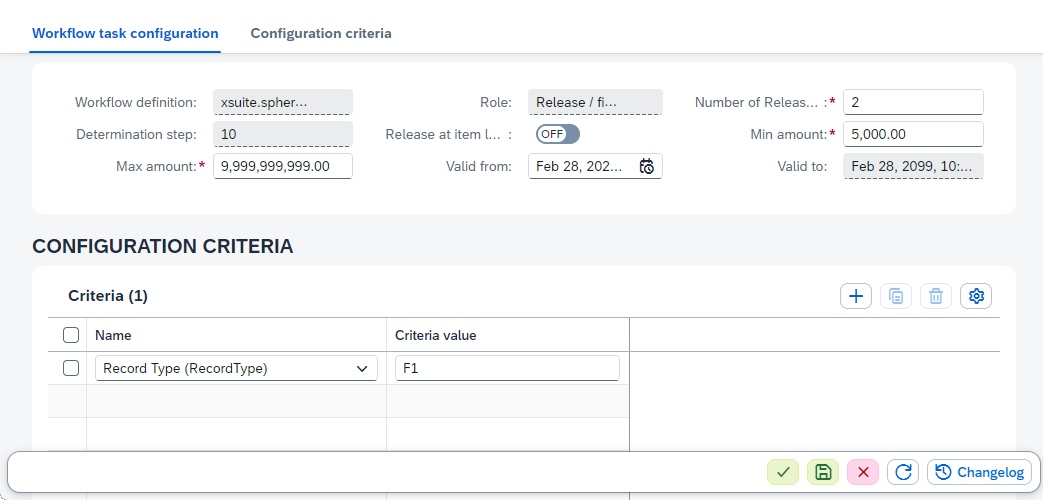Click the Max amount input field
The image size is (1043, 500).
[x=282, y=167]
